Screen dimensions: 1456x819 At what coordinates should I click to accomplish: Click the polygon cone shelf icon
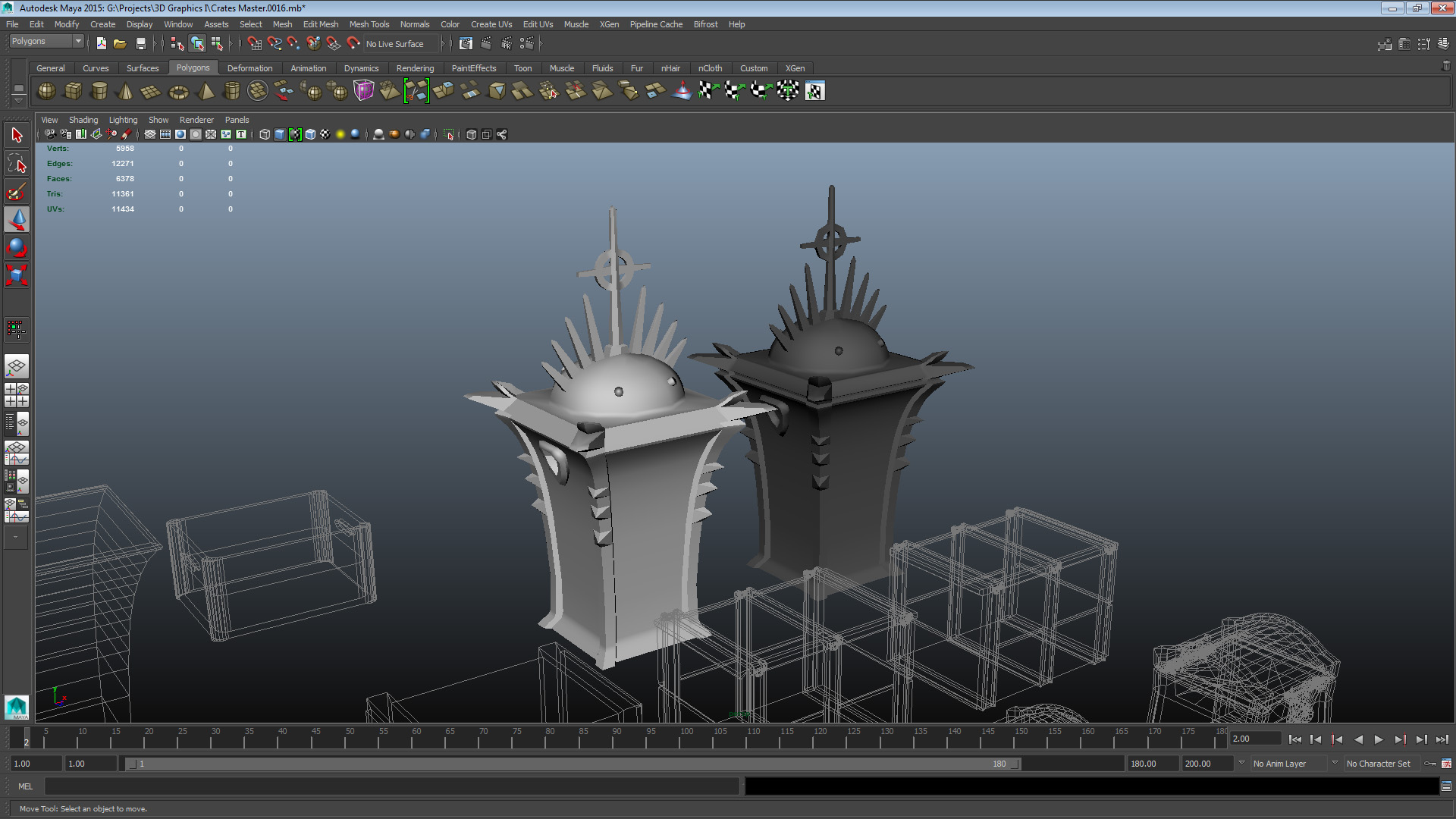126,91
